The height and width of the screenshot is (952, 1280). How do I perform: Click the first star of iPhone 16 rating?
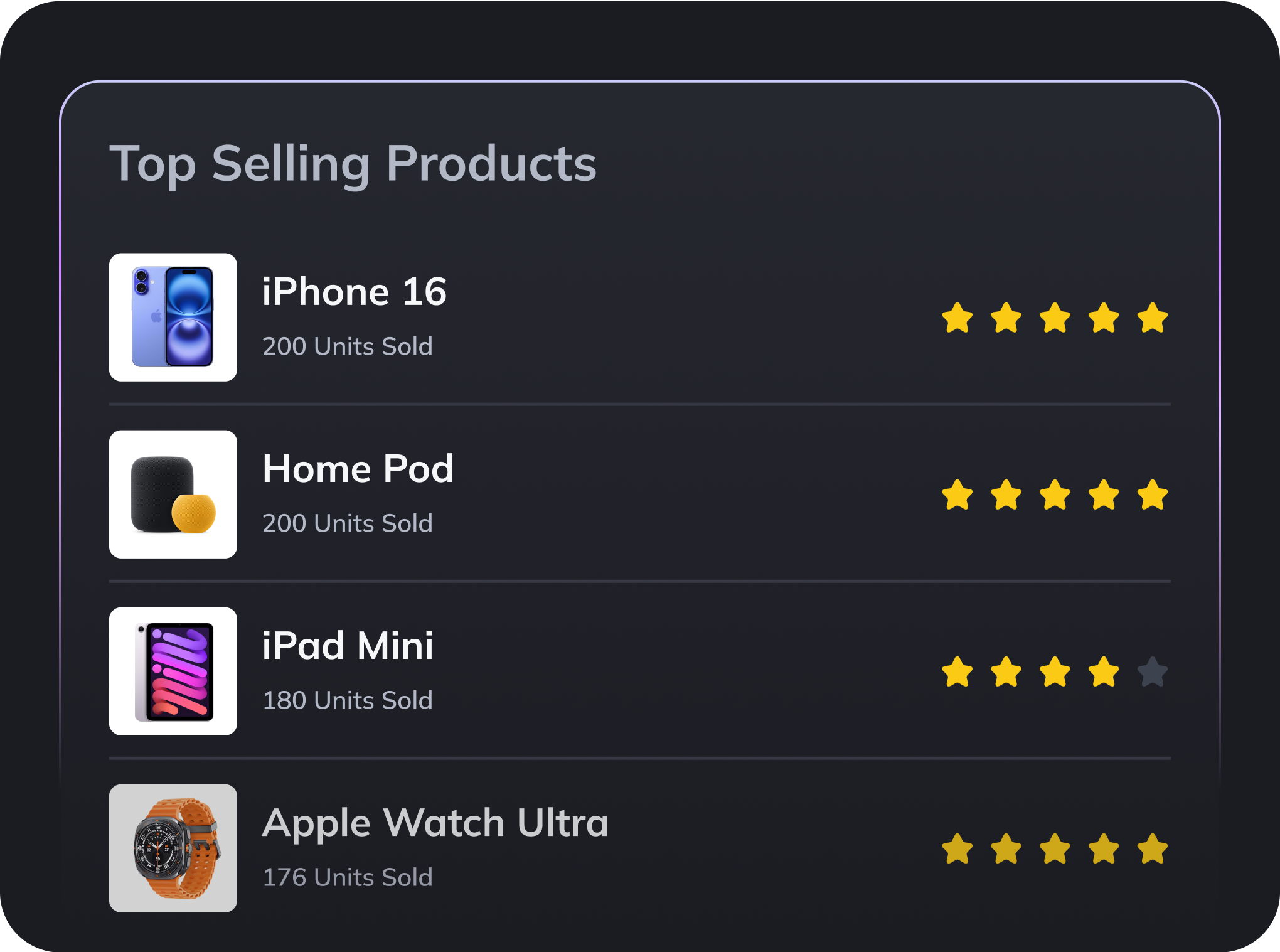[957, 318]
